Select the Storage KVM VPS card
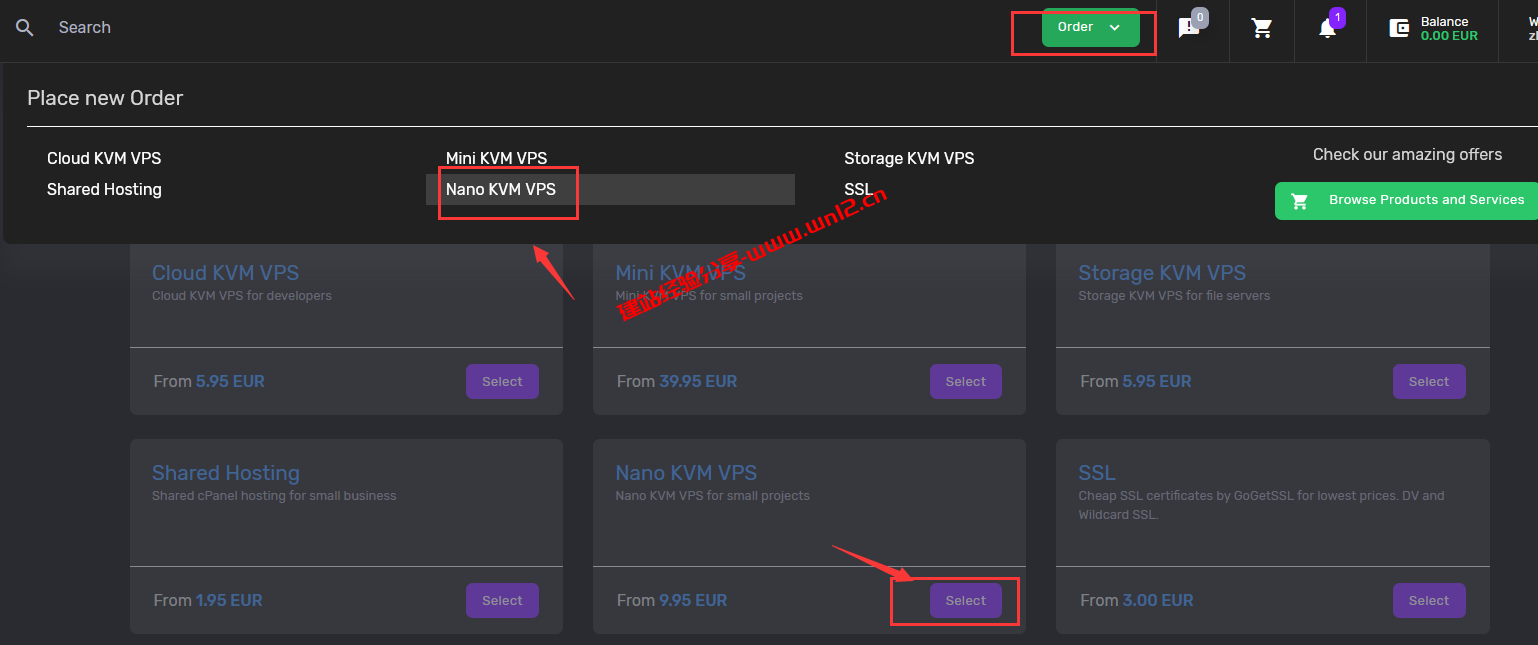This screenshot has height=645, width=1538. pos(1428,381)
